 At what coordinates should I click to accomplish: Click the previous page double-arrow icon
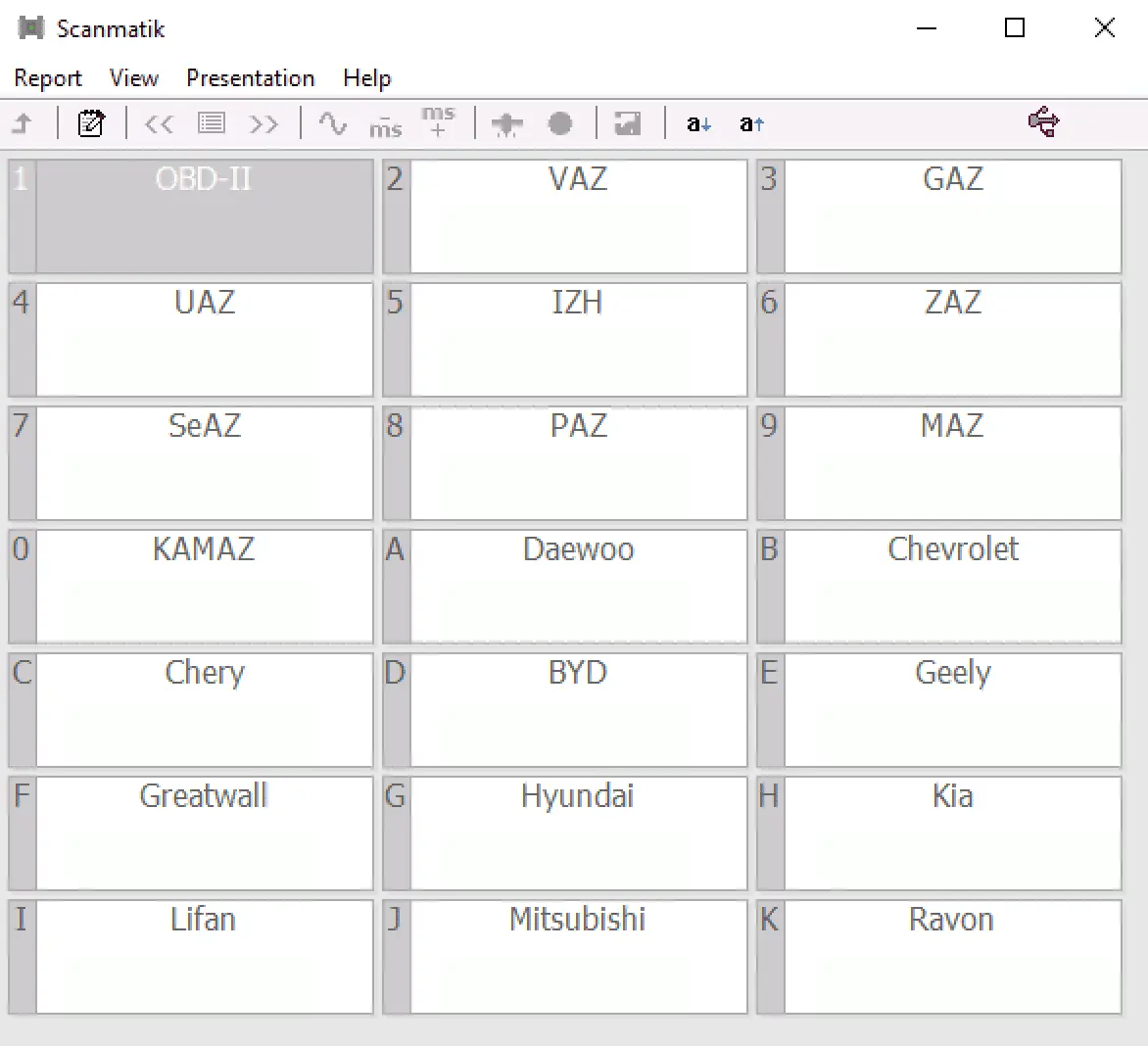[x=159, y=123]
